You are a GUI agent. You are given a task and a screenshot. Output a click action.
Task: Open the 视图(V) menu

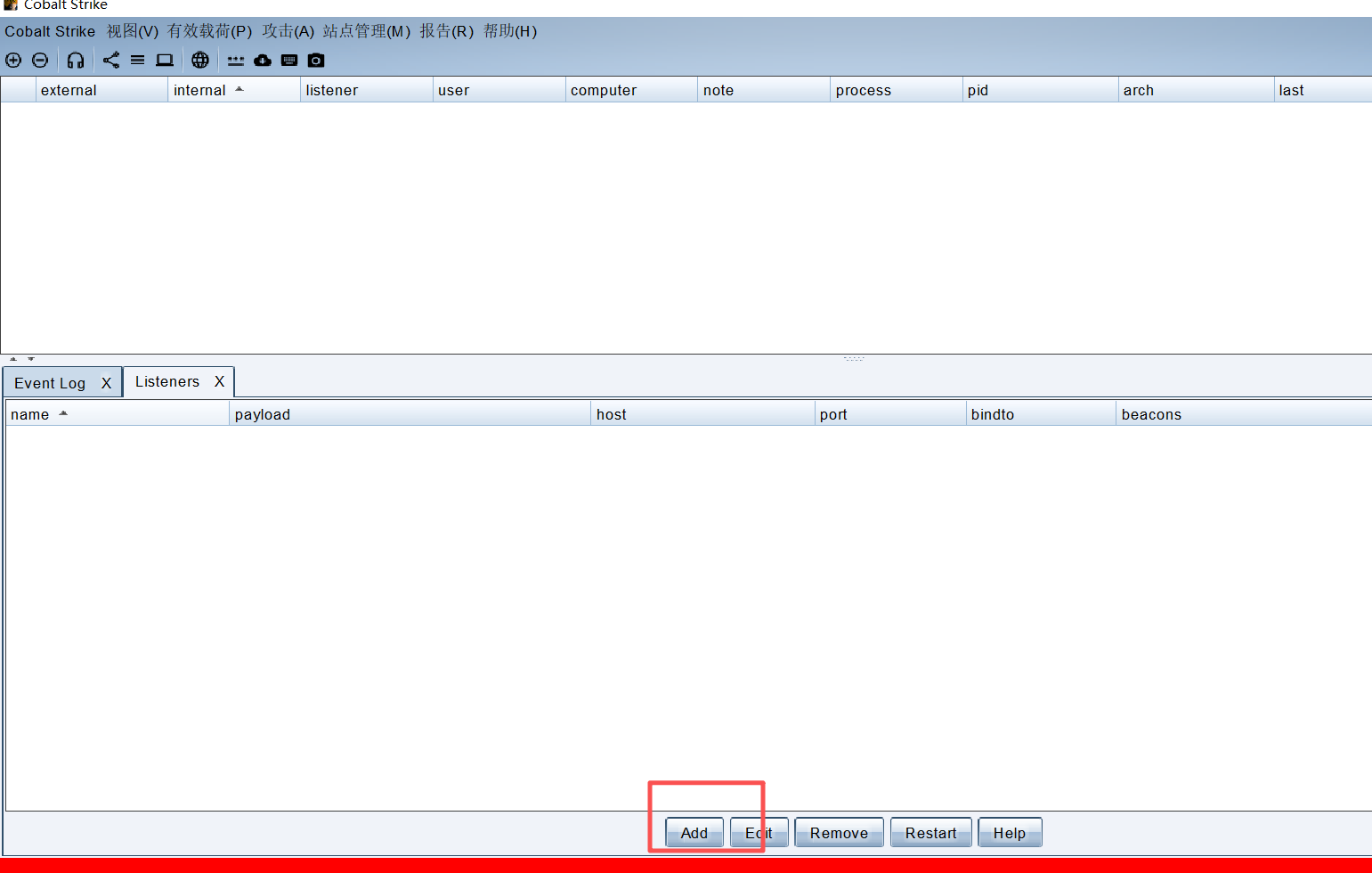[133, 31]
